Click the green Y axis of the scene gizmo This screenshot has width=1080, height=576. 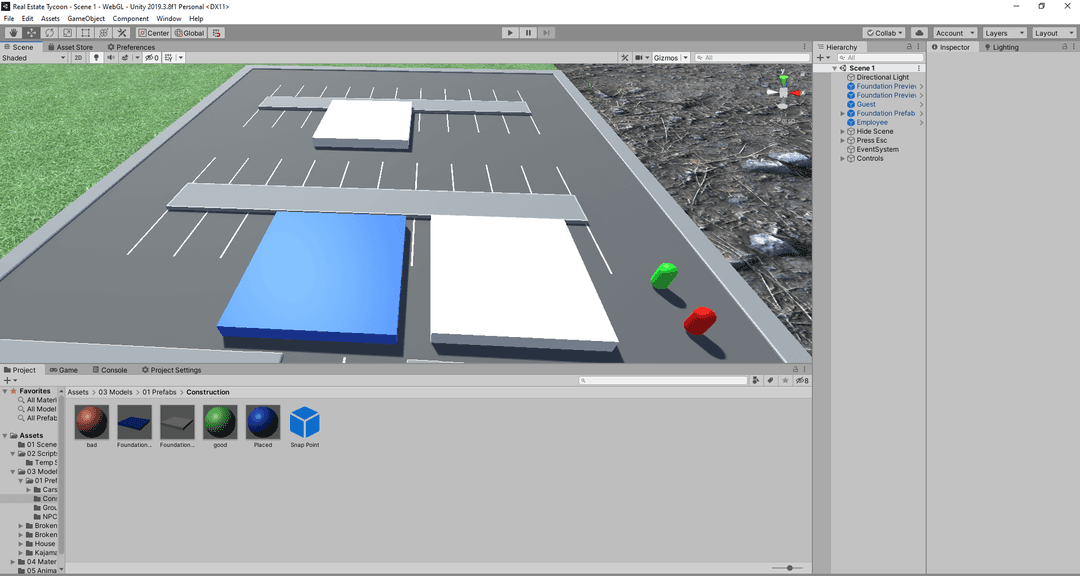coord(784,79)
